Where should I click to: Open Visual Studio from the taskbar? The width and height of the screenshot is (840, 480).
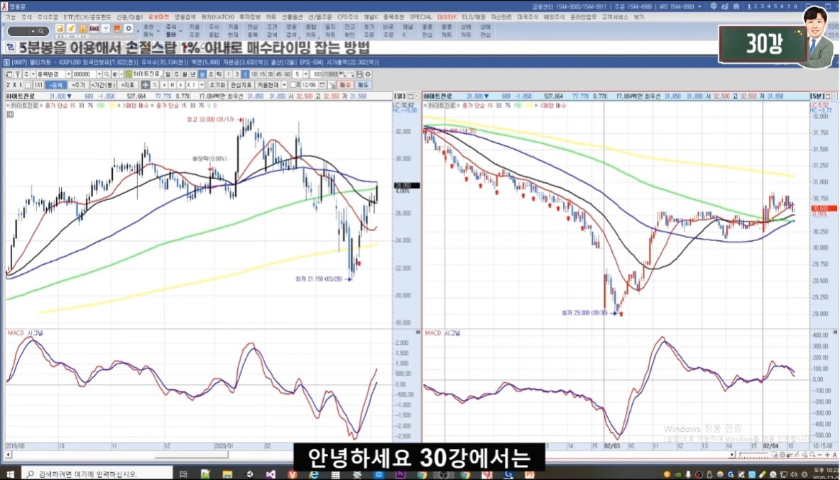coord(268,473)
